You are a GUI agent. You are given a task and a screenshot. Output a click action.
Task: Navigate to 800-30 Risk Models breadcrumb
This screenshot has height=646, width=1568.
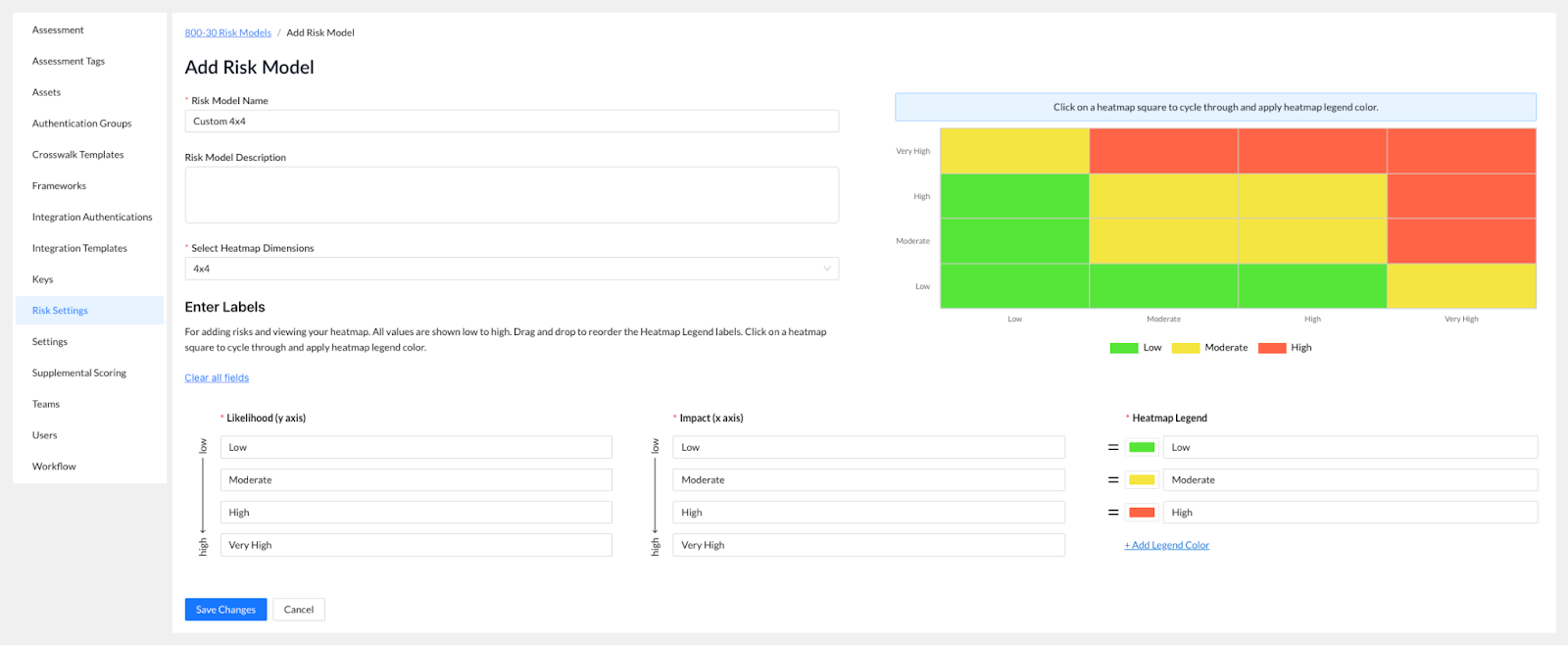click(x=227, y=33)
